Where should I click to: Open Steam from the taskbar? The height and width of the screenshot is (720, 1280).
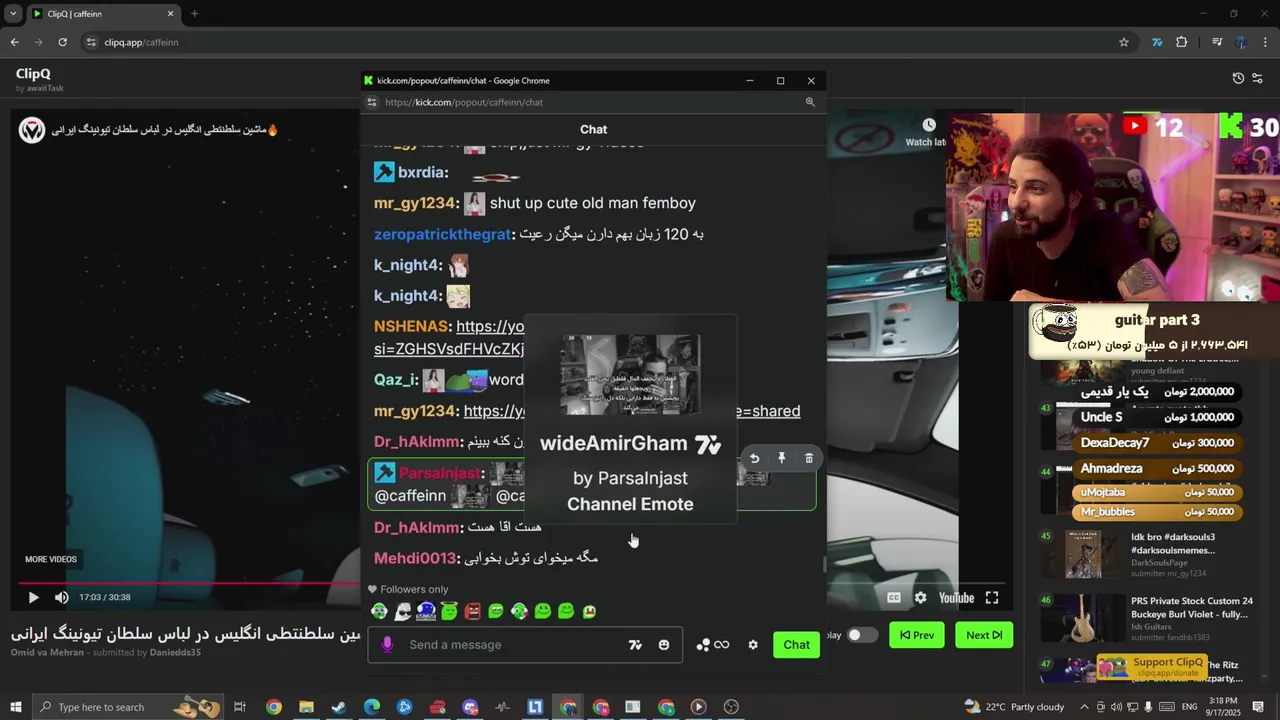[x=339, y=707]
